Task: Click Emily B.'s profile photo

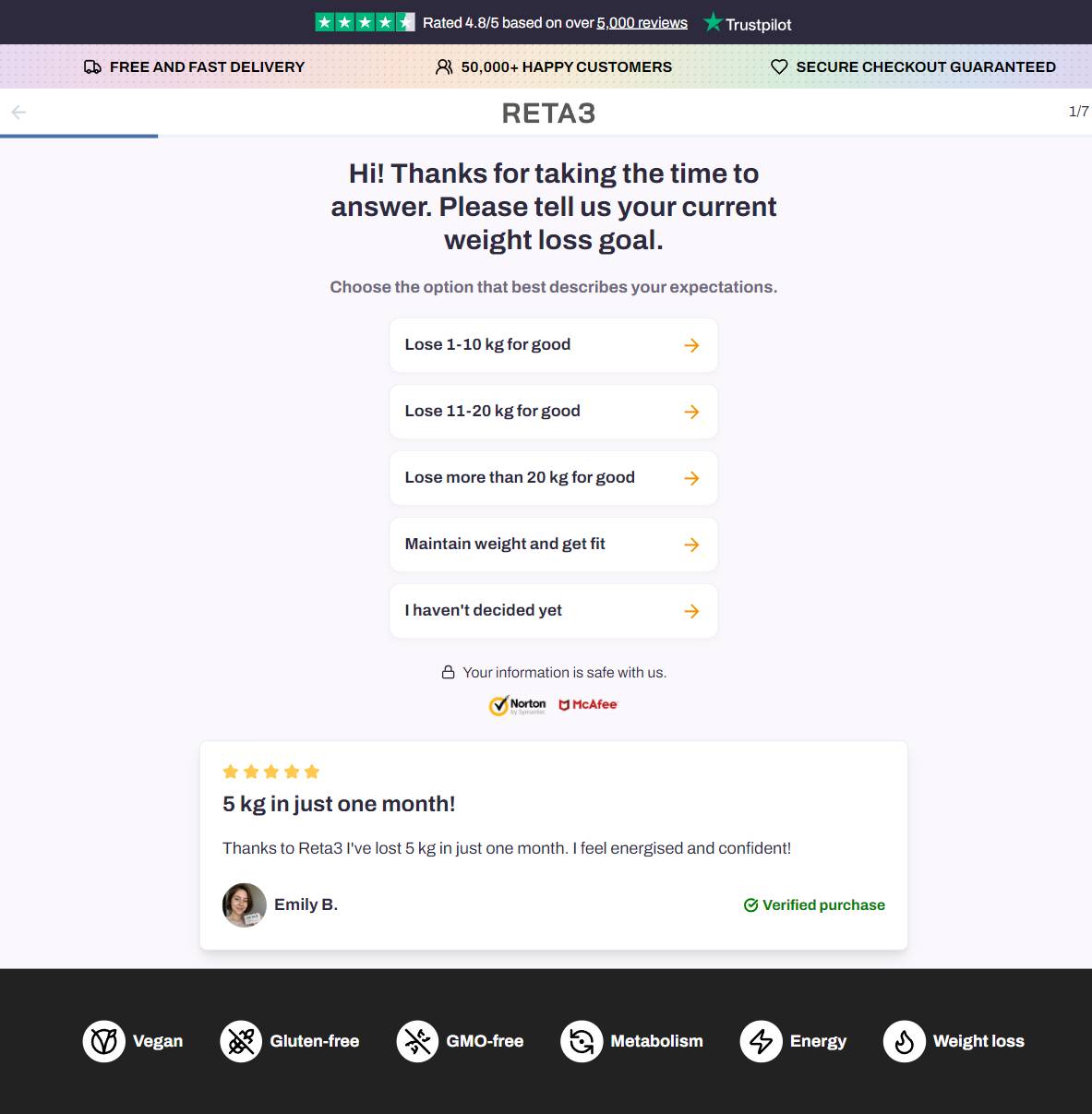Action: tap(245, 904)
